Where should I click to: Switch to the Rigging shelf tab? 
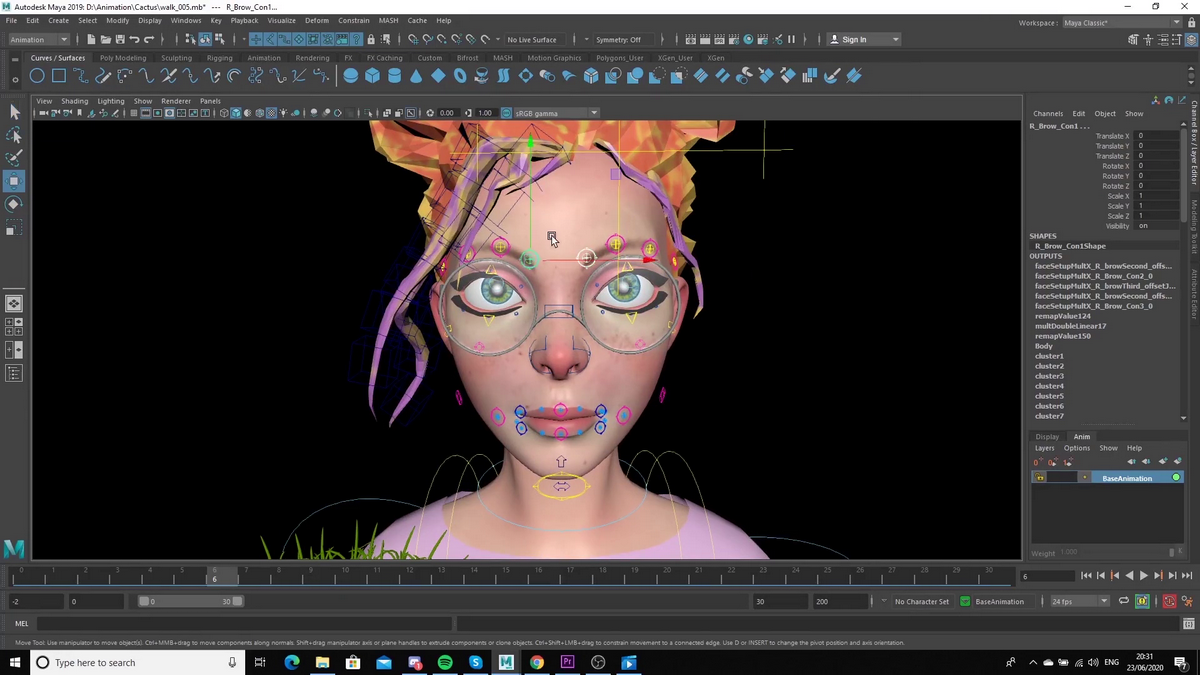[220, 58]
